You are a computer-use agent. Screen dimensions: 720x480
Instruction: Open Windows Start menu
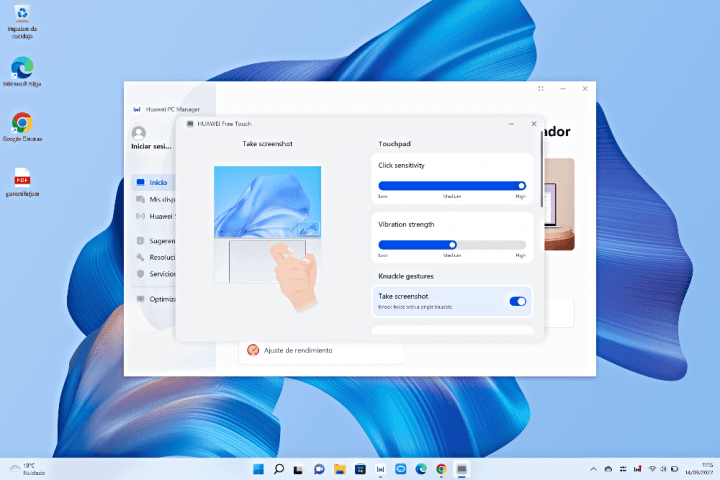click(259, 469)
